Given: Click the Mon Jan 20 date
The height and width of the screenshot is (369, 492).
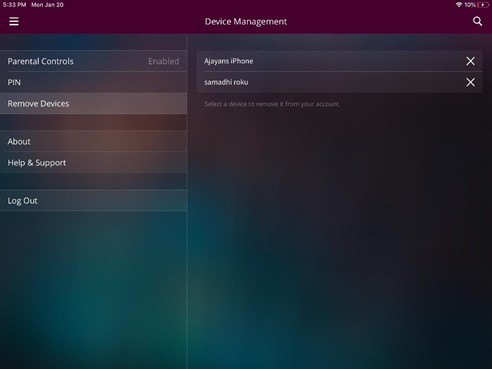Looking at the screenshot, I should pos(47,5).
